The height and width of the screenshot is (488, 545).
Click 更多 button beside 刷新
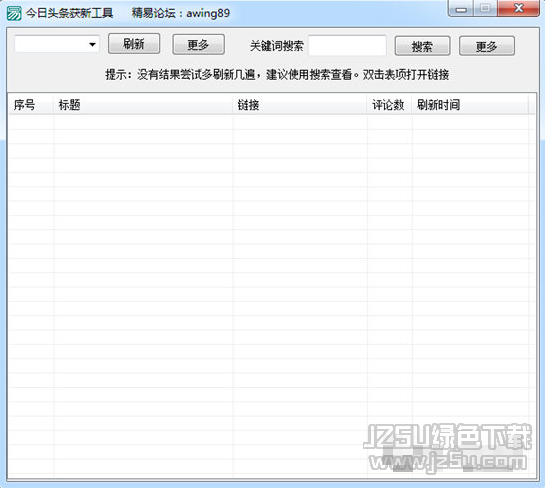(x=198, y=44)
